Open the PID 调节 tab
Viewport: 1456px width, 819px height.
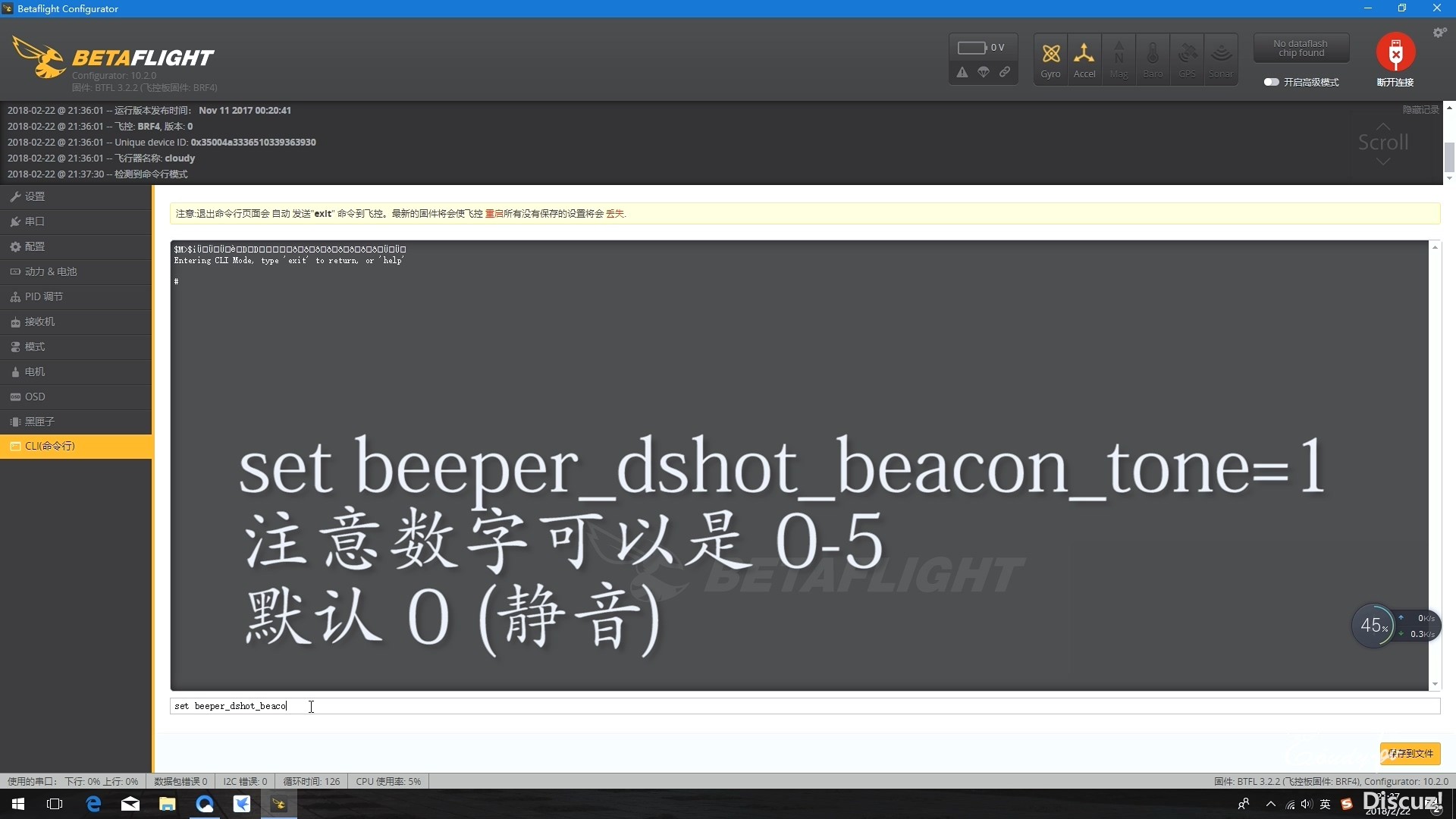pyautogui.click(x=76, y=297)
